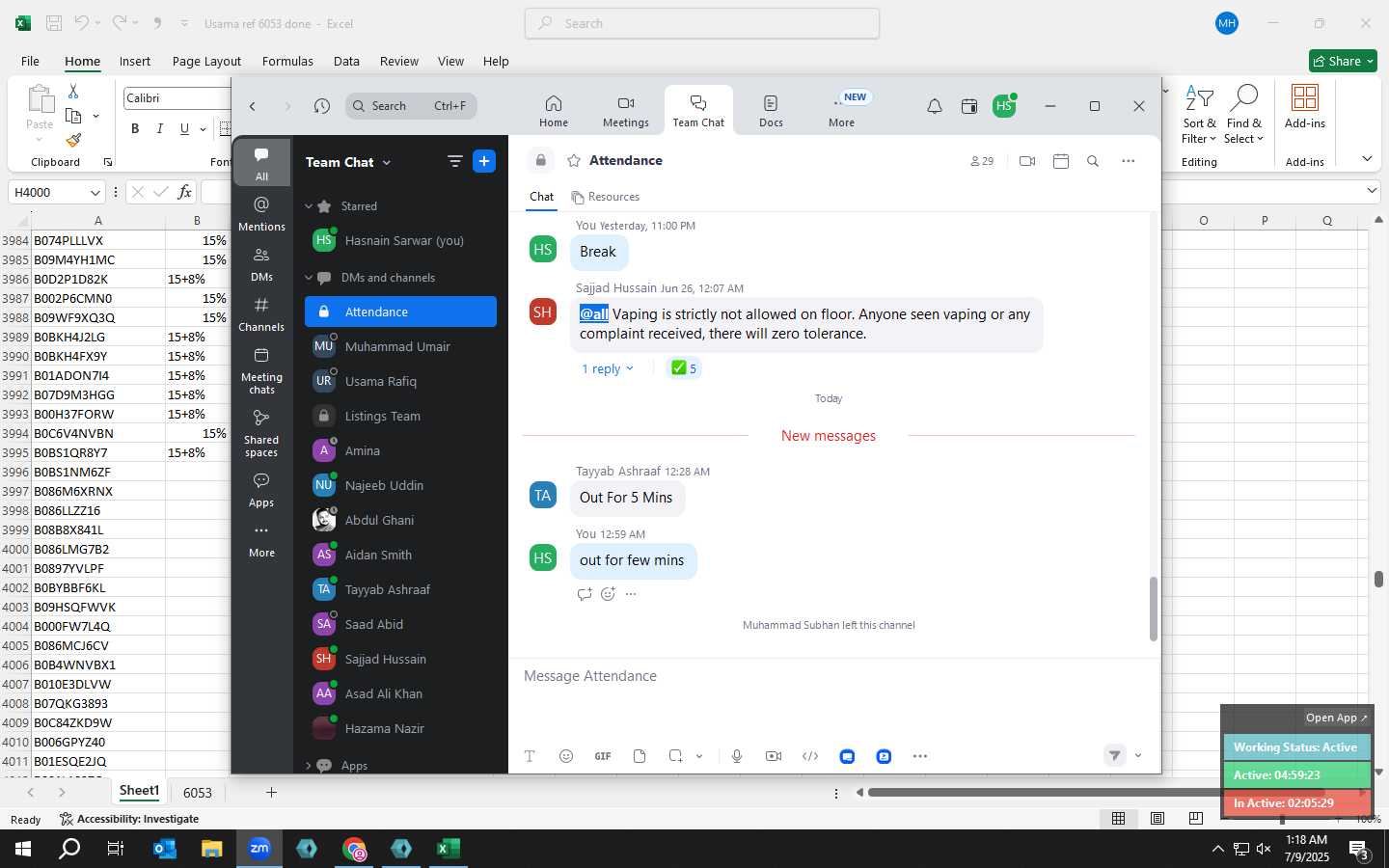Click Zoom Search box
This screenshot has height=868, width=1389.
pyautogui.click(x=411, y=106)
